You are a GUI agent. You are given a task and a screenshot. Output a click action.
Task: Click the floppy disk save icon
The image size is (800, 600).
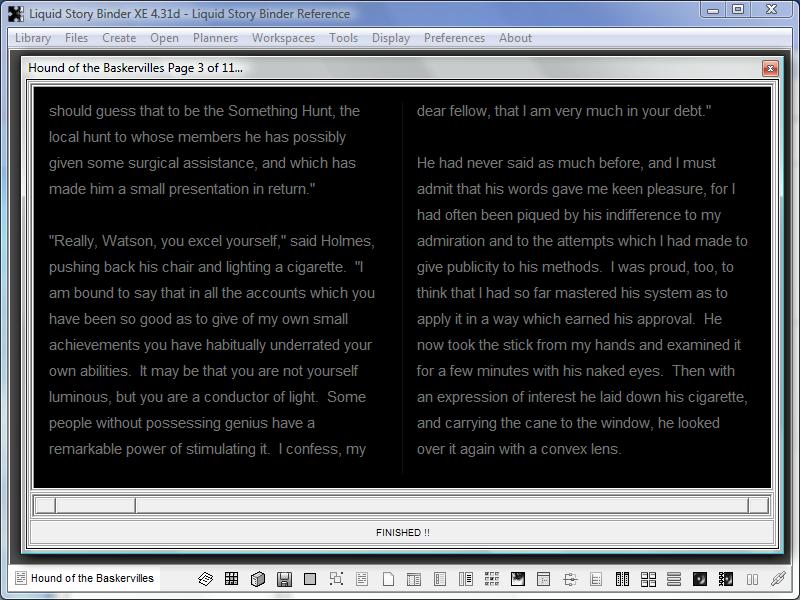(x=284, y=579)
